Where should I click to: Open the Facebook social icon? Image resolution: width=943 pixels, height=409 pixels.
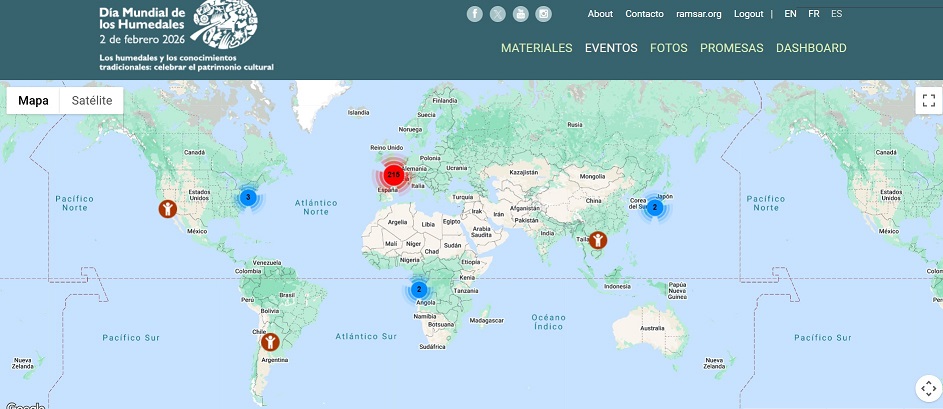coord(475,14)
